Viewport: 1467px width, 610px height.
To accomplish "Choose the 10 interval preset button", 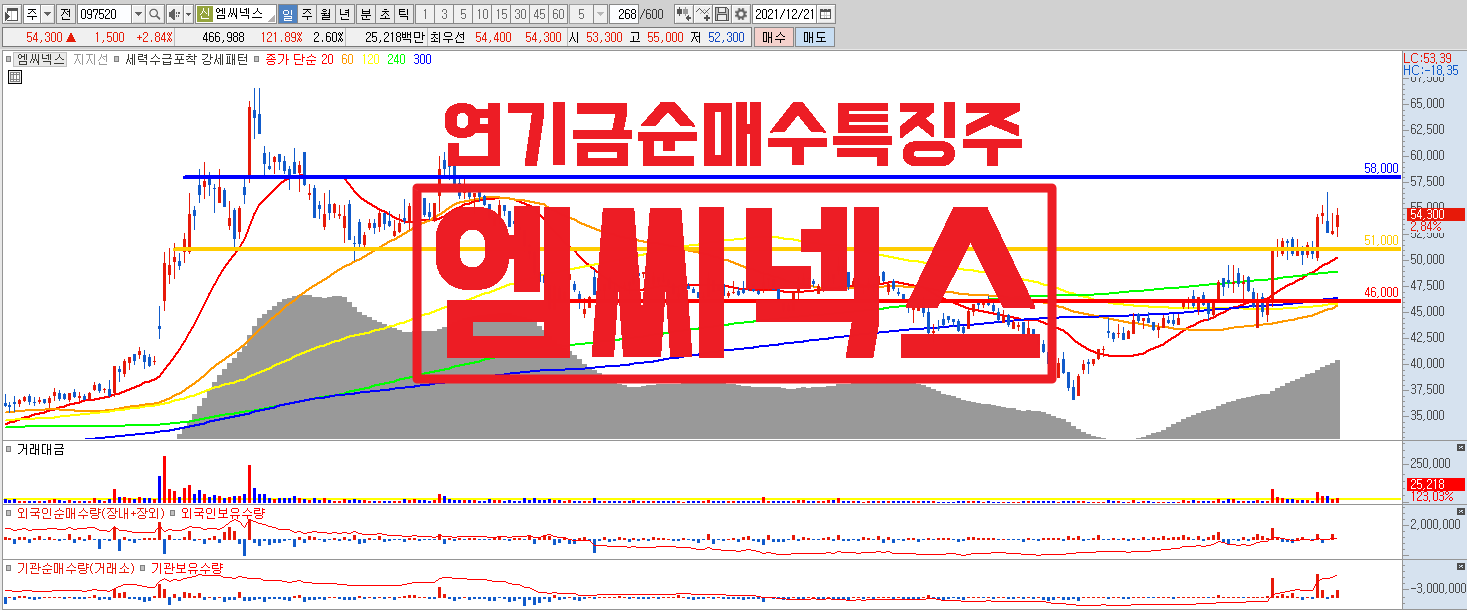I will (481, 14).
